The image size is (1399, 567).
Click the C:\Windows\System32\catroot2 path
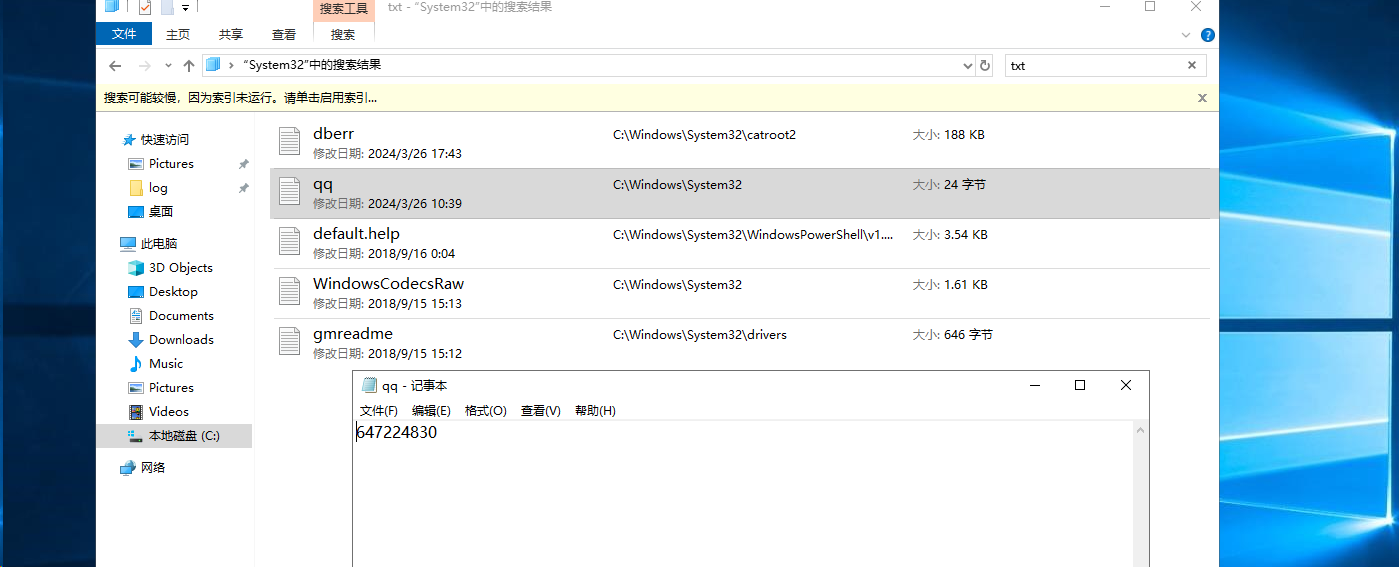coord(704,135)
